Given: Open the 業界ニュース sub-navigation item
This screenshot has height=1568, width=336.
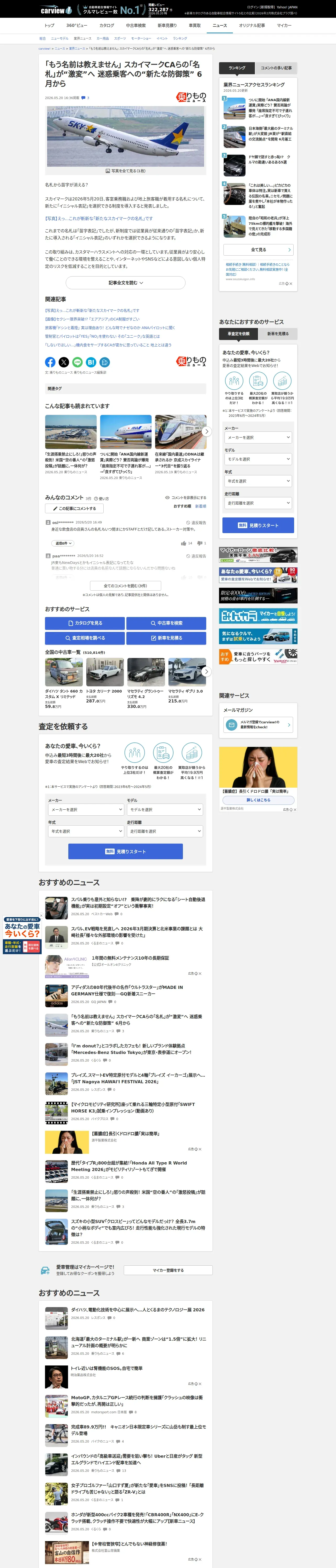Looking at the screenshot, I should (x=82, y=38).
